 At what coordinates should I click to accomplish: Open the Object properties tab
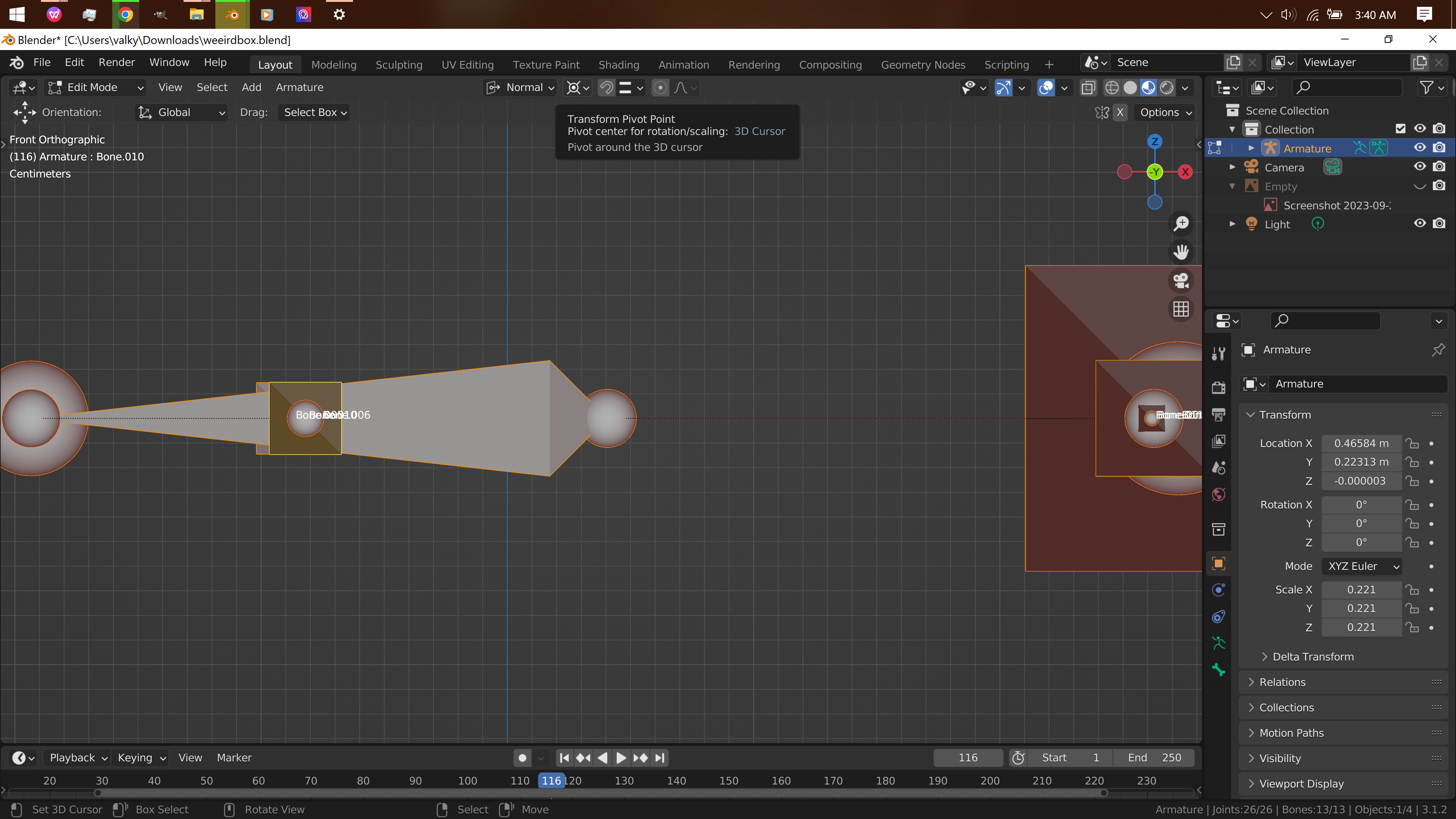coord(1219,563)
